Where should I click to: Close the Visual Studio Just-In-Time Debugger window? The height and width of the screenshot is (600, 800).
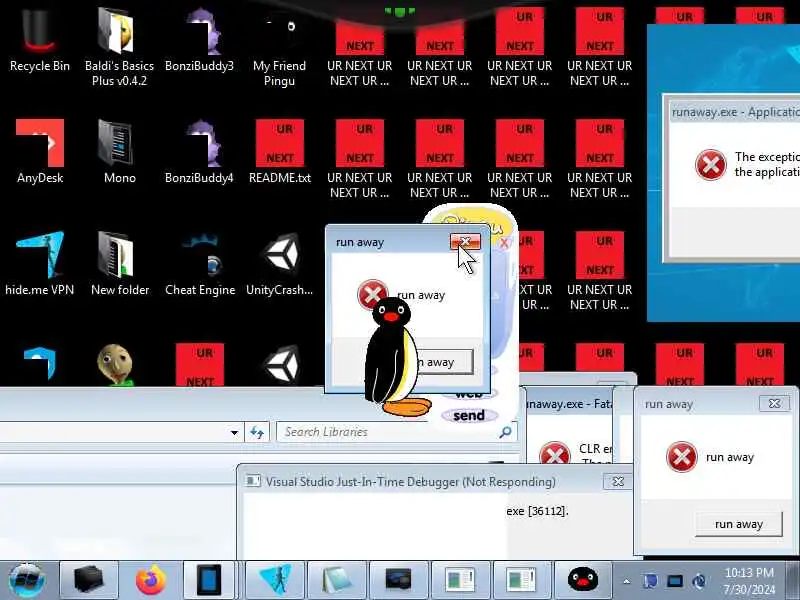point(618,482)
